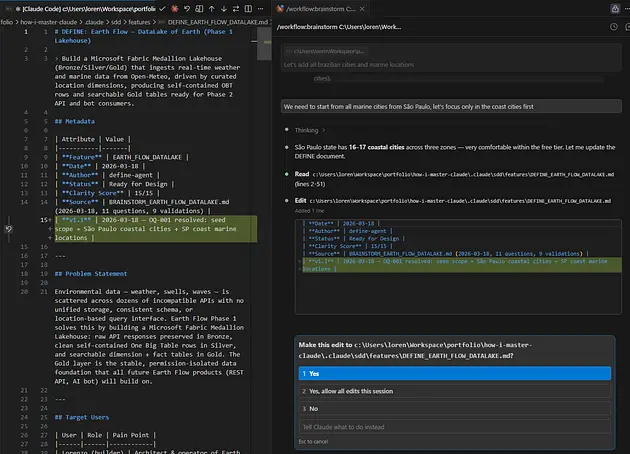Click the /workflow.brainstorm session title header

pos(339,27)
